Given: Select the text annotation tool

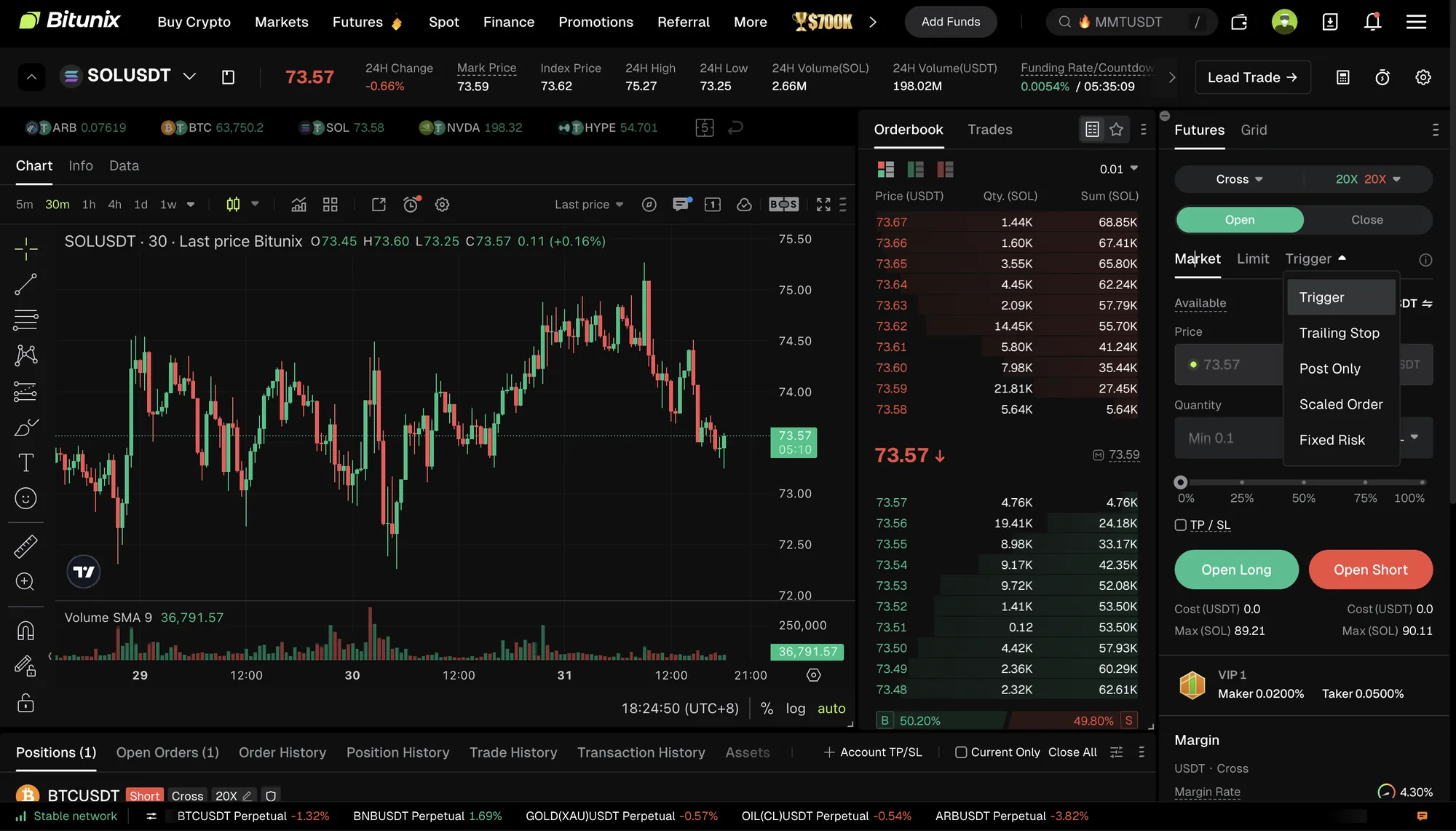Looking at the screenshot, I should (25, 462).
